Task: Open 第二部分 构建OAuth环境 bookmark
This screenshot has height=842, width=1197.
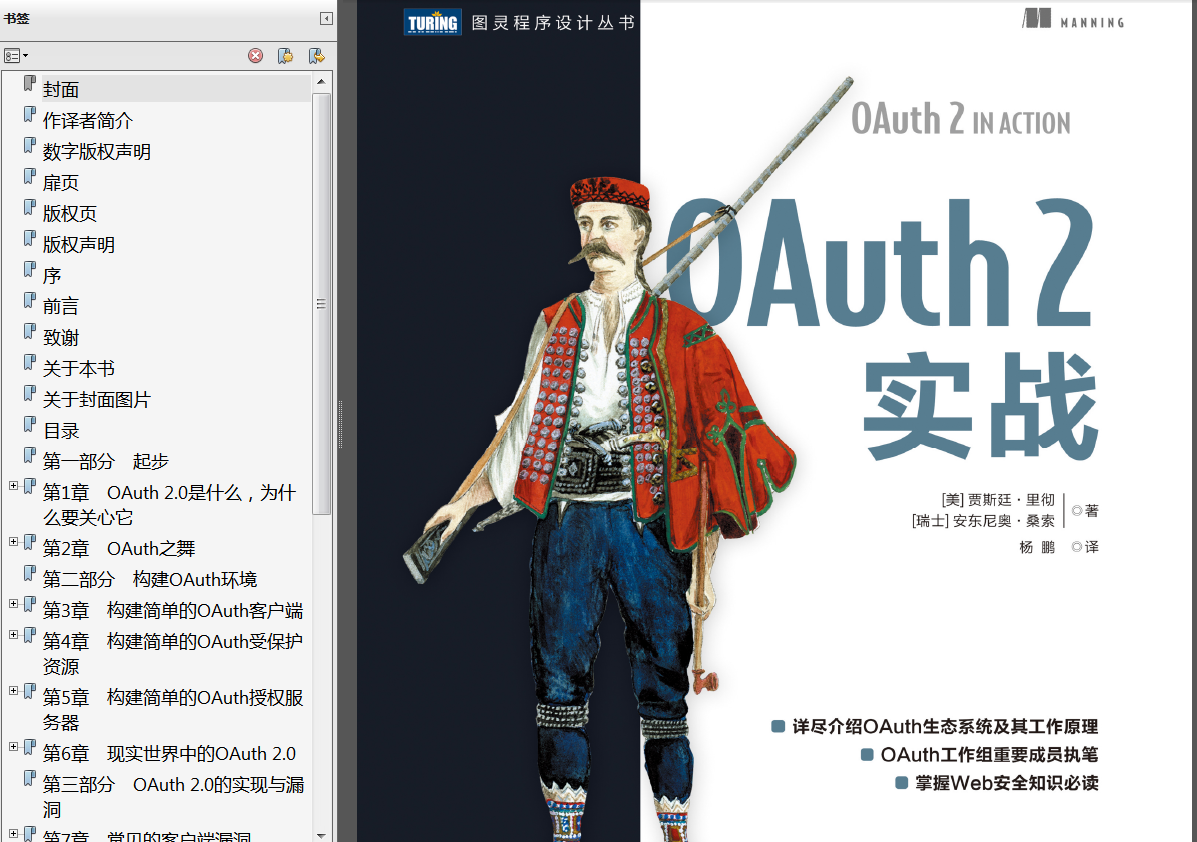Action: [x=150, y=579]
